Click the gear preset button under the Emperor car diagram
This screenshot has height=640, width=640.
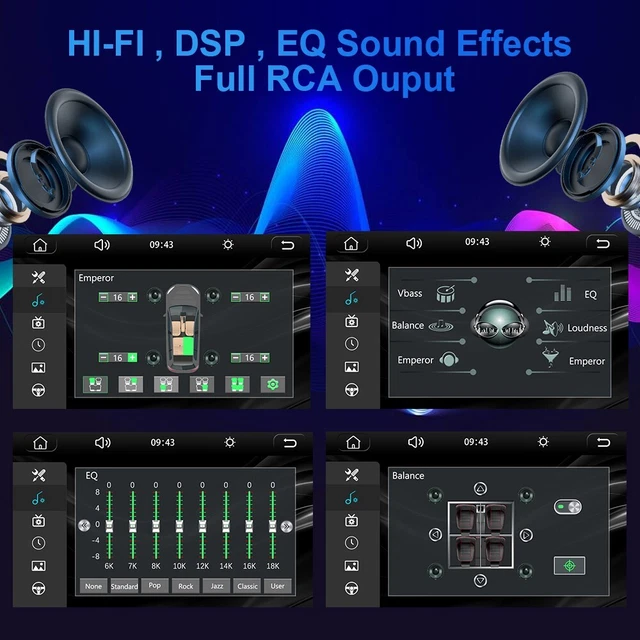273,384
